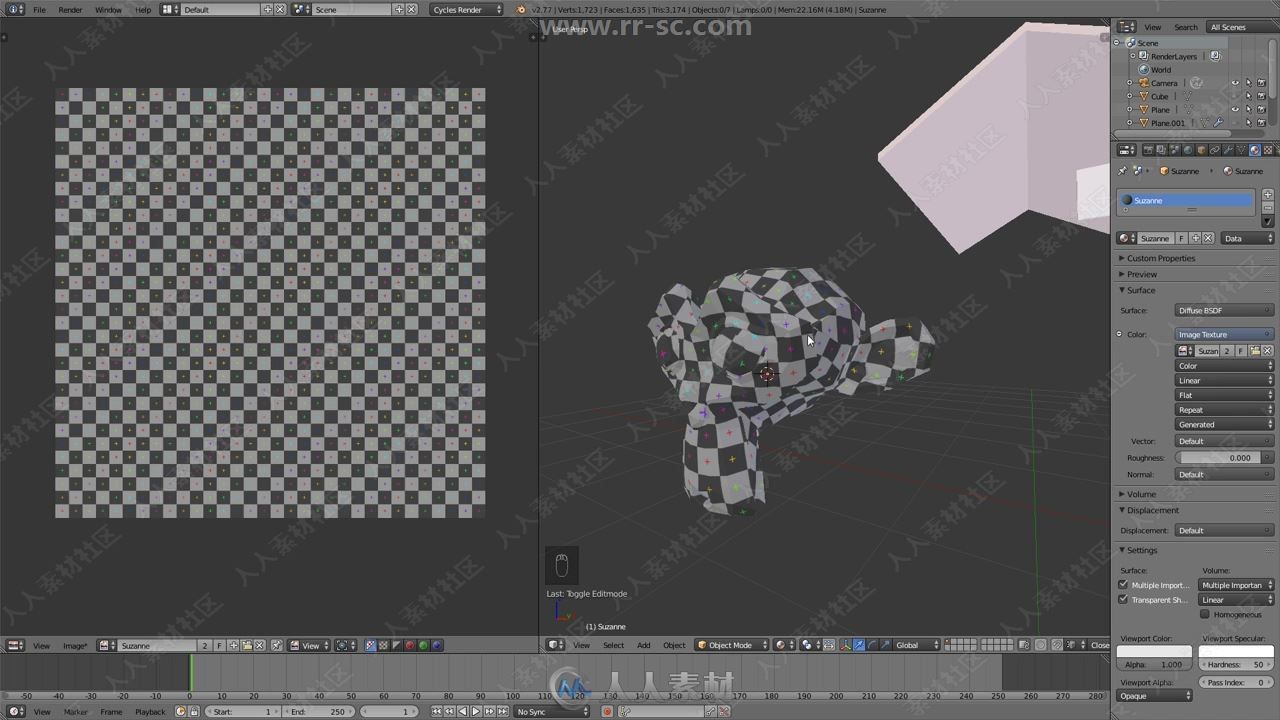Open Blender info editor type icon
This screenshot has height=720, width=1280.
[16, 9]
